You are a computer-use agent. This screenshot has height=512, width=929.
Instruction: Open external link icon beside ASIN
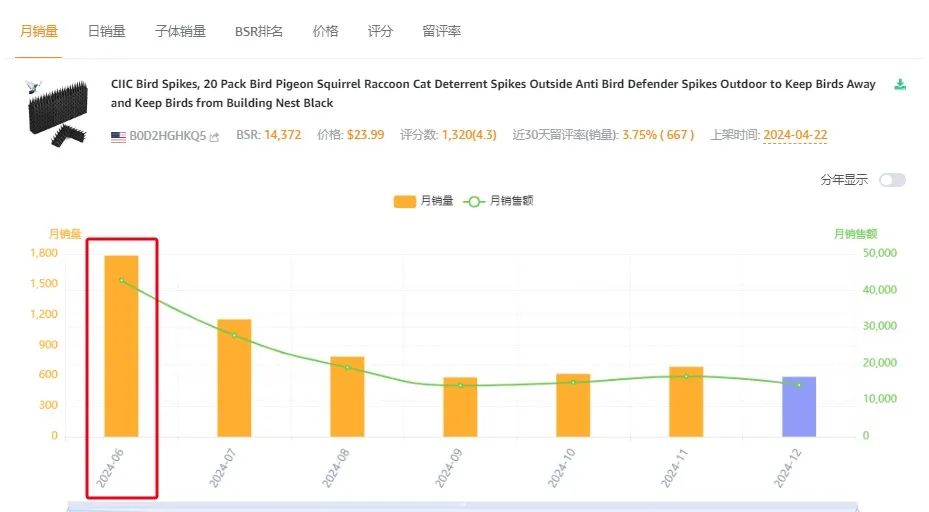coord(214,137)
